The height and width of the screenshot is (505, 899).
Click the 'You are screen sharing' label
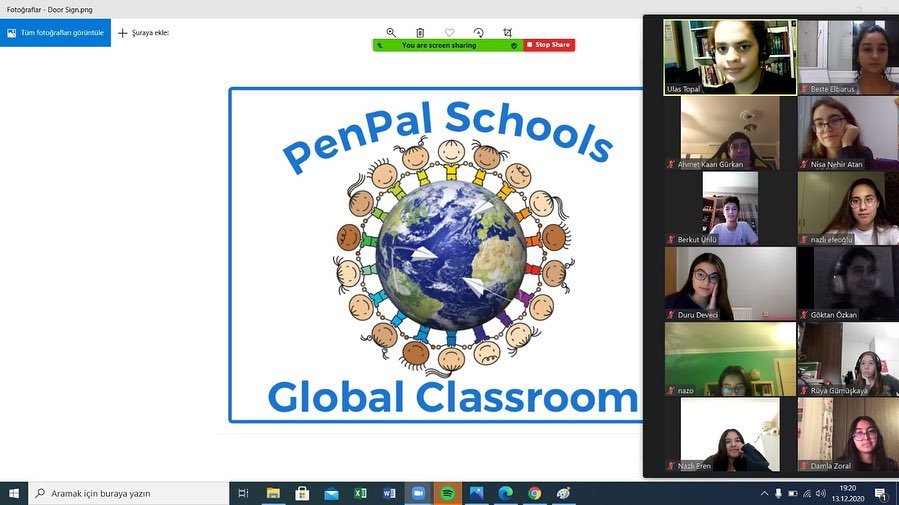coord(439,45)
